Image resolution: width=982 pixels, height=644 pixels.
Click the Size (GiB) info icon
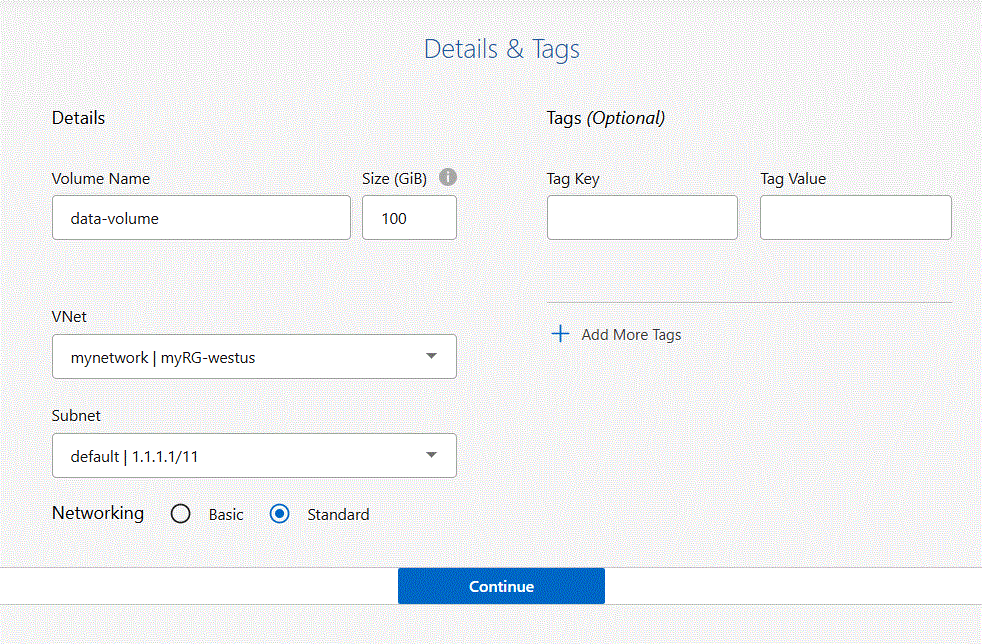(447, 177)
